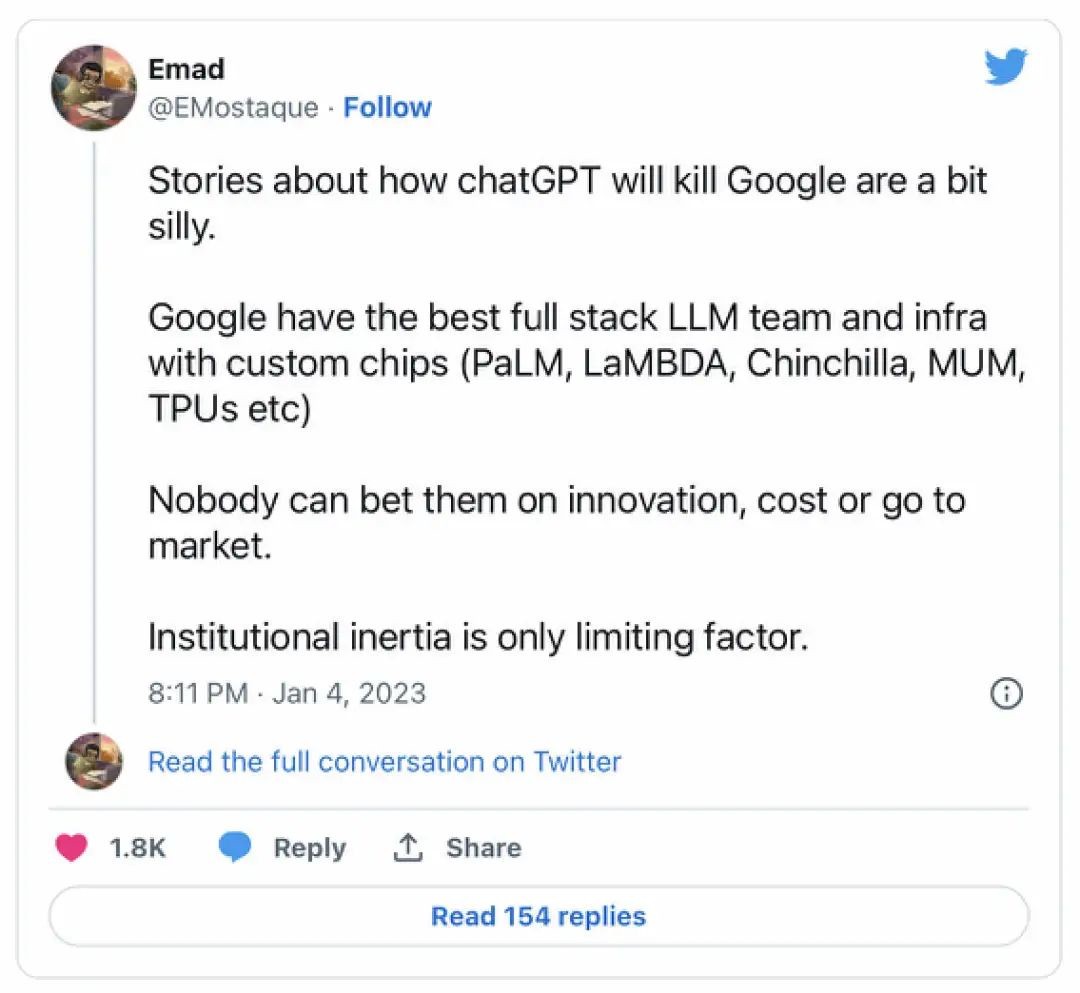Click the "Institutional inertia" sentence
The width and height of the screenshot is (1080, 993).
478,637
